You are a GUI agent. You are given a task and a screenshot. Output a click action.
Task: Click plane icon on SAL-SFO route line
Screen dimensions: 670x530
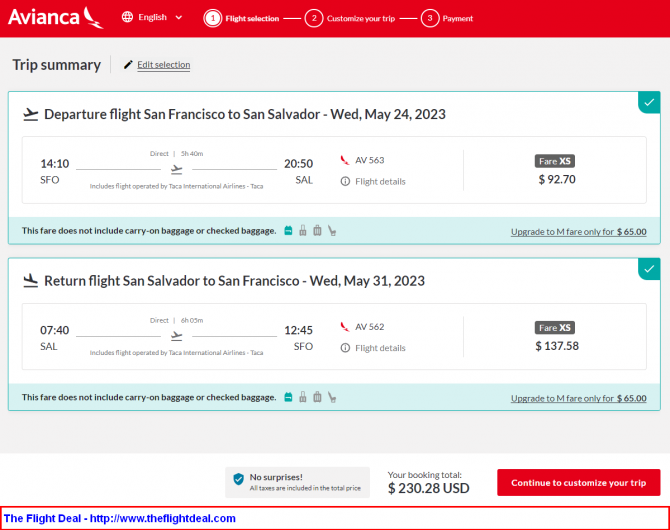176,336
